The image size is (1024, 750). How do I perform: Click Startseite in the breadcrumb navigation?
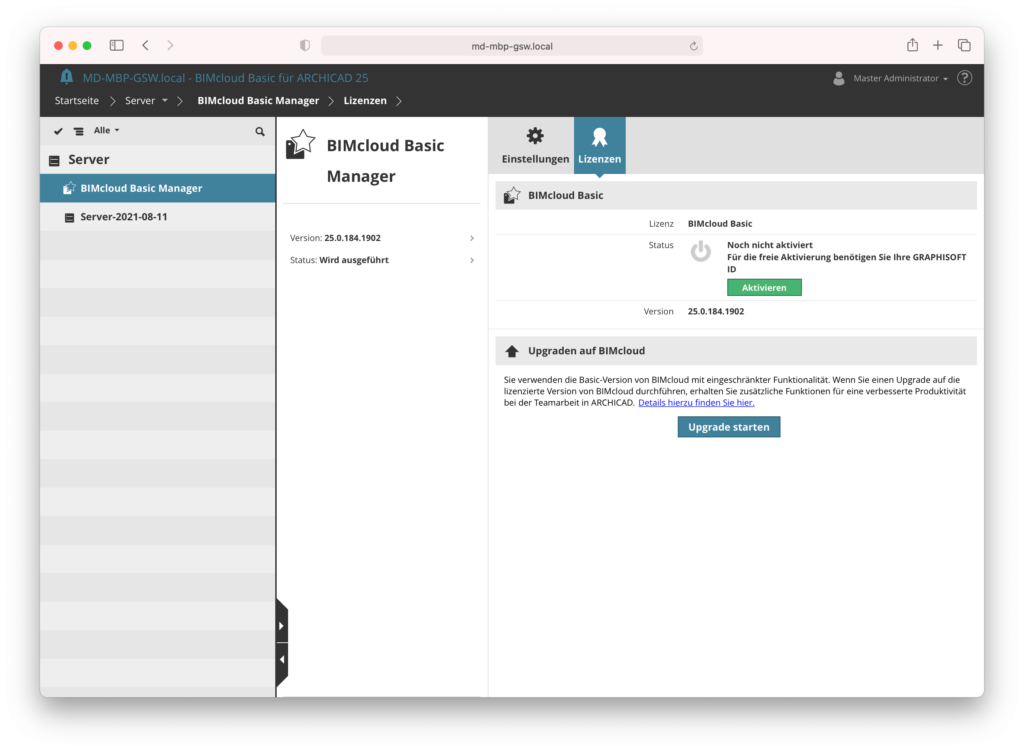pyautogui.click(x=77, y=100)
